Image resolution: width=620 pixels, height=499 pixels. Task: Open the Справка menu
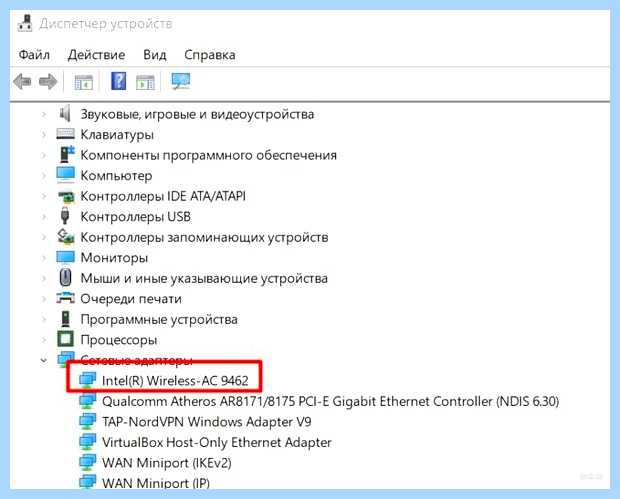click(x=210, y=55)
